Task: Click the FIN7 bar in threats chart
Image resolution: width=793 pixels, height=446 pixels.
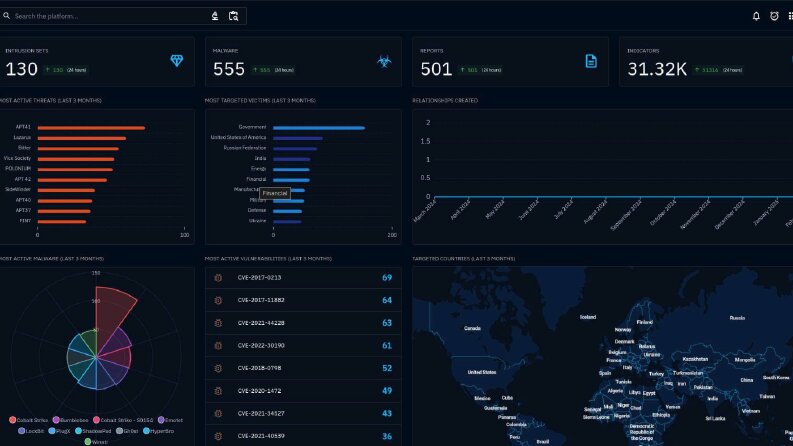Action: [62, 221]
